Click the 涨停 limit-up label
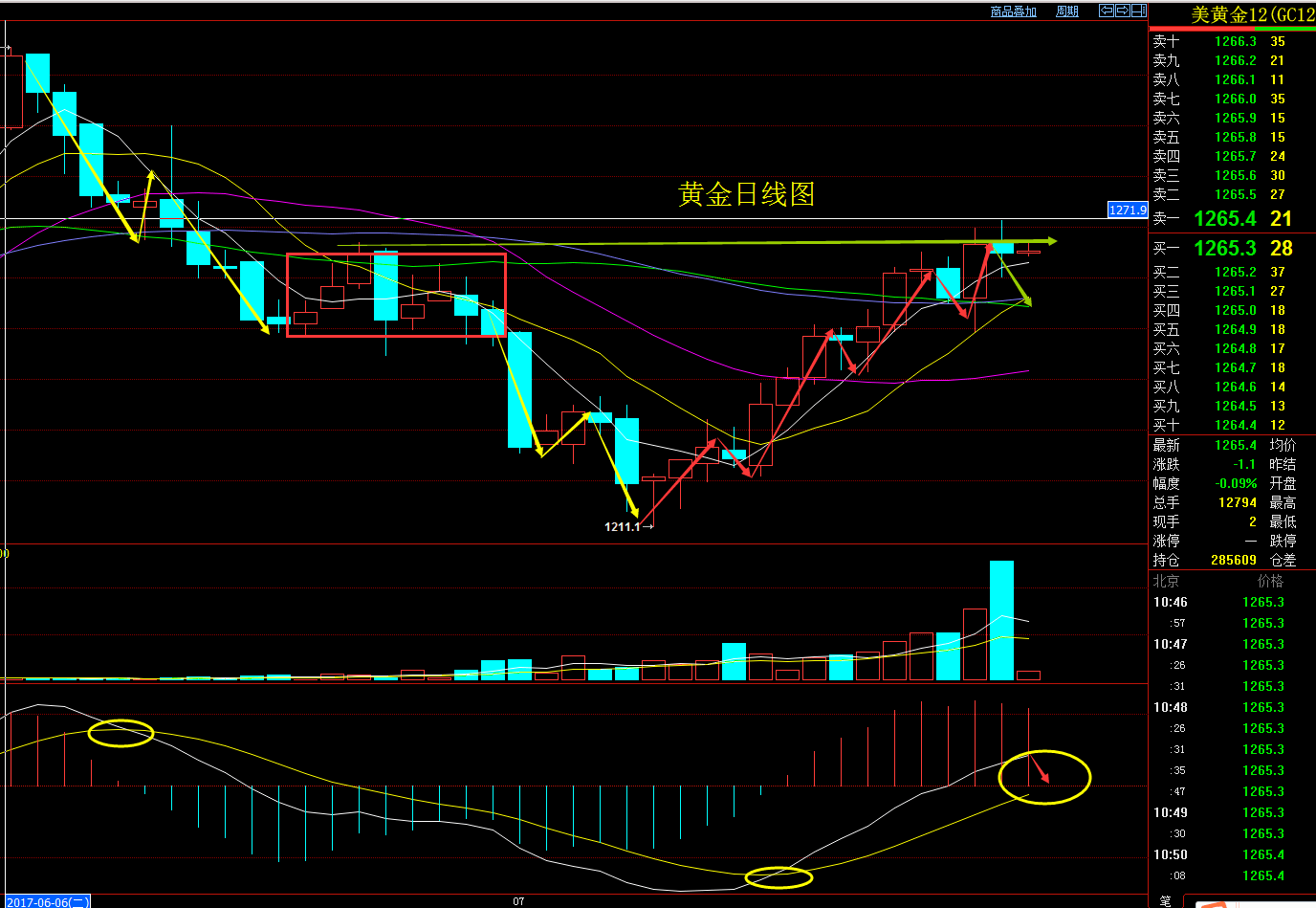Image resolution: width=1316 pixels, height=908 pixels. click(1167, 541)
